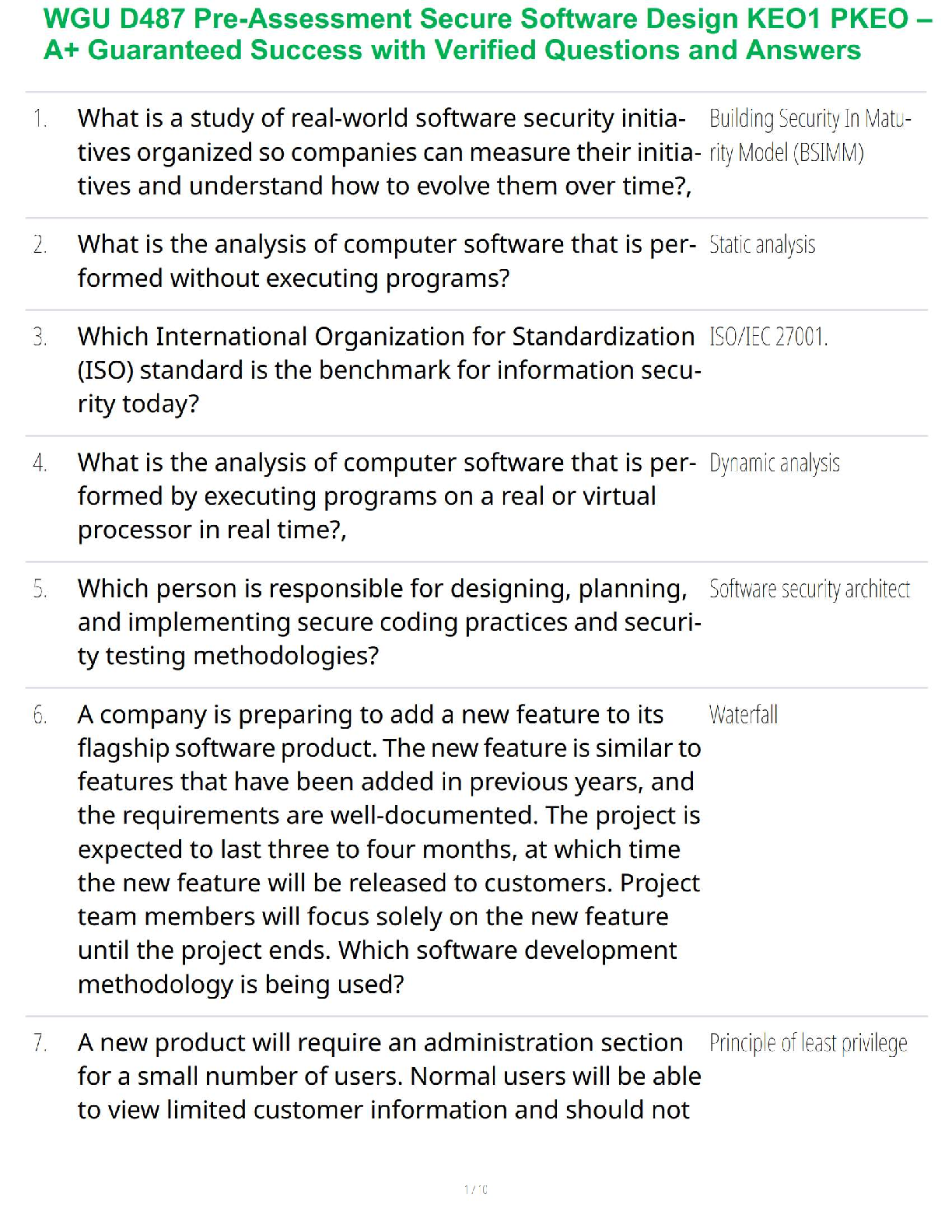Click question number 1

point(40,119)
